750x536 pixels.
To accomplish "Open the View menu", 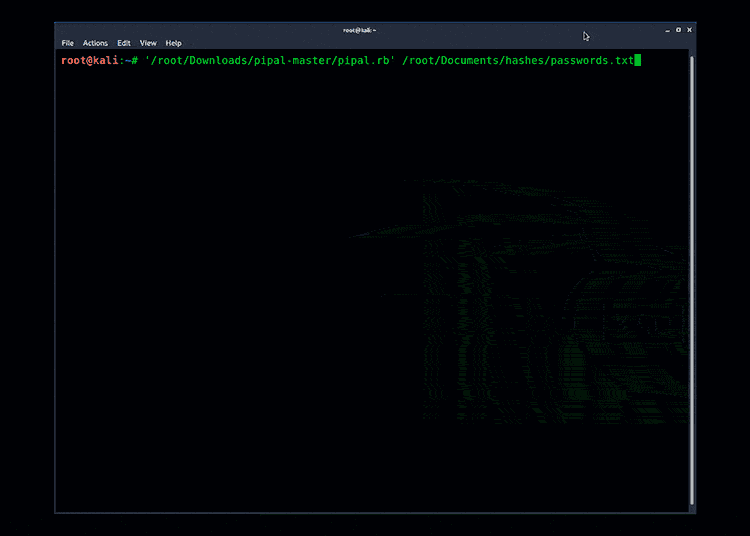I will (x=148, y=43).
